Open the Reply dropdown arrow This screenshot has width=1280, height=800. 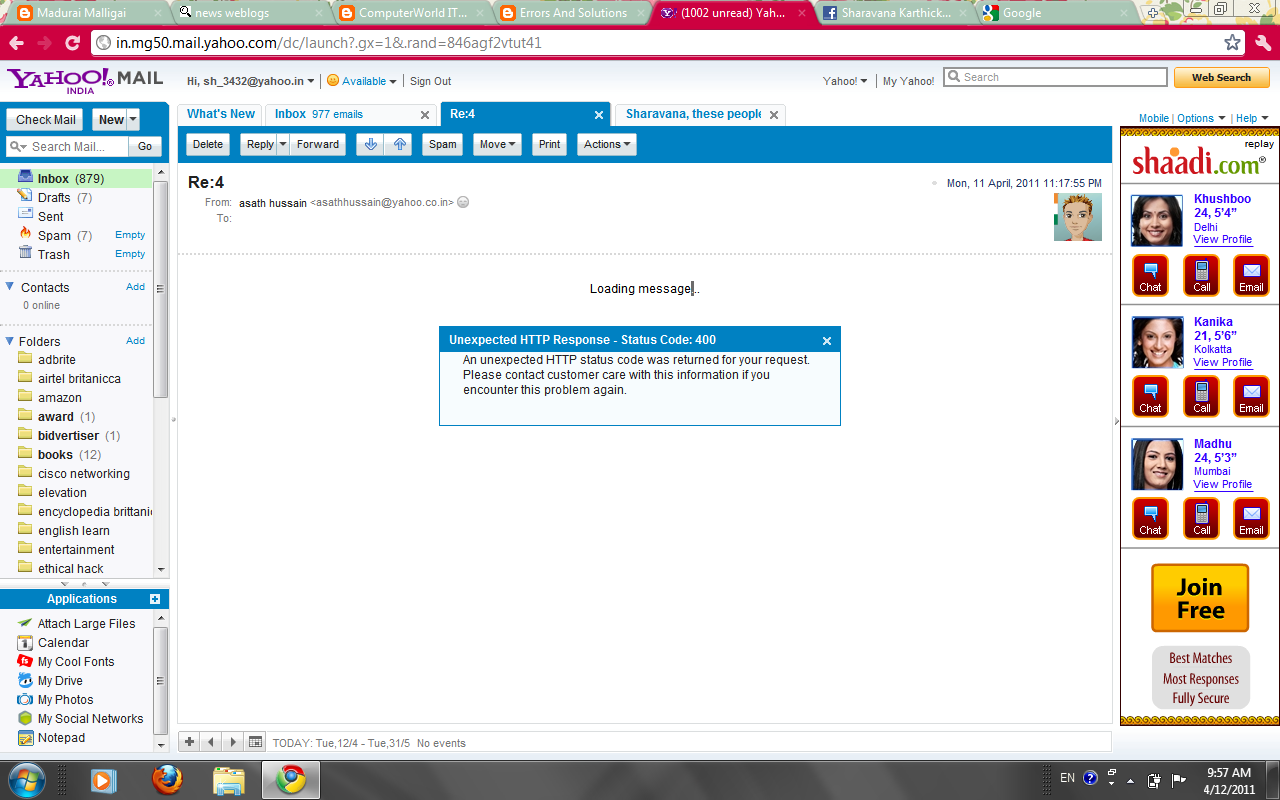[283, 144]
